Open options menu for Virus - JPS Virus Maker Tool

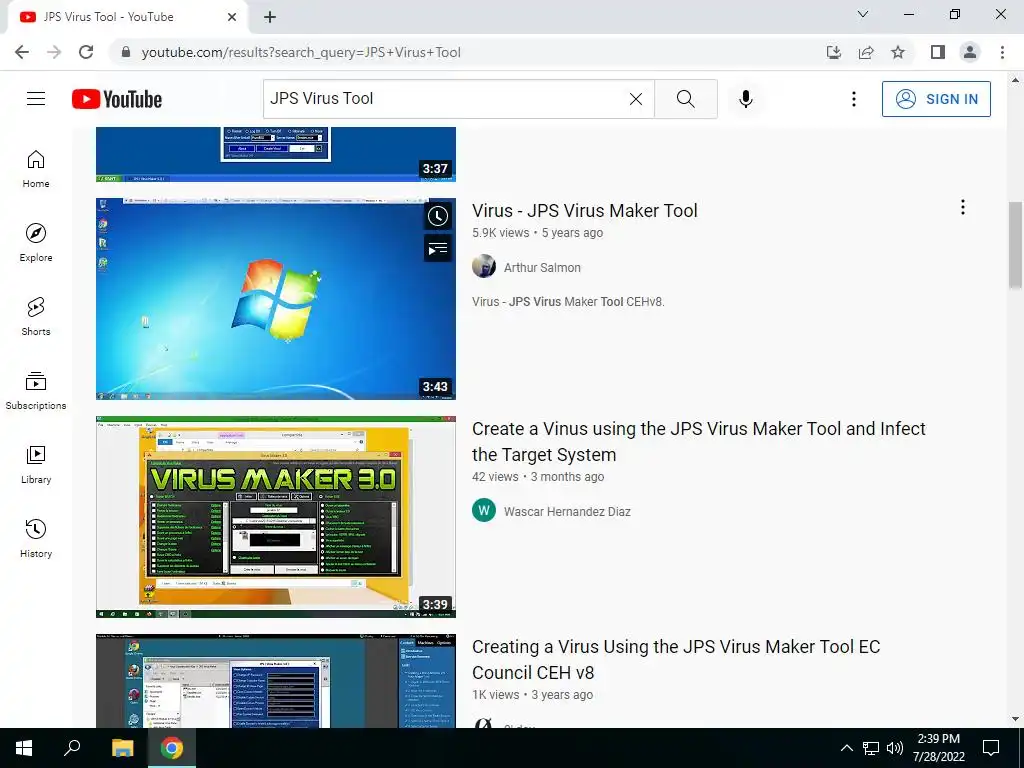(x=963, y=207)
